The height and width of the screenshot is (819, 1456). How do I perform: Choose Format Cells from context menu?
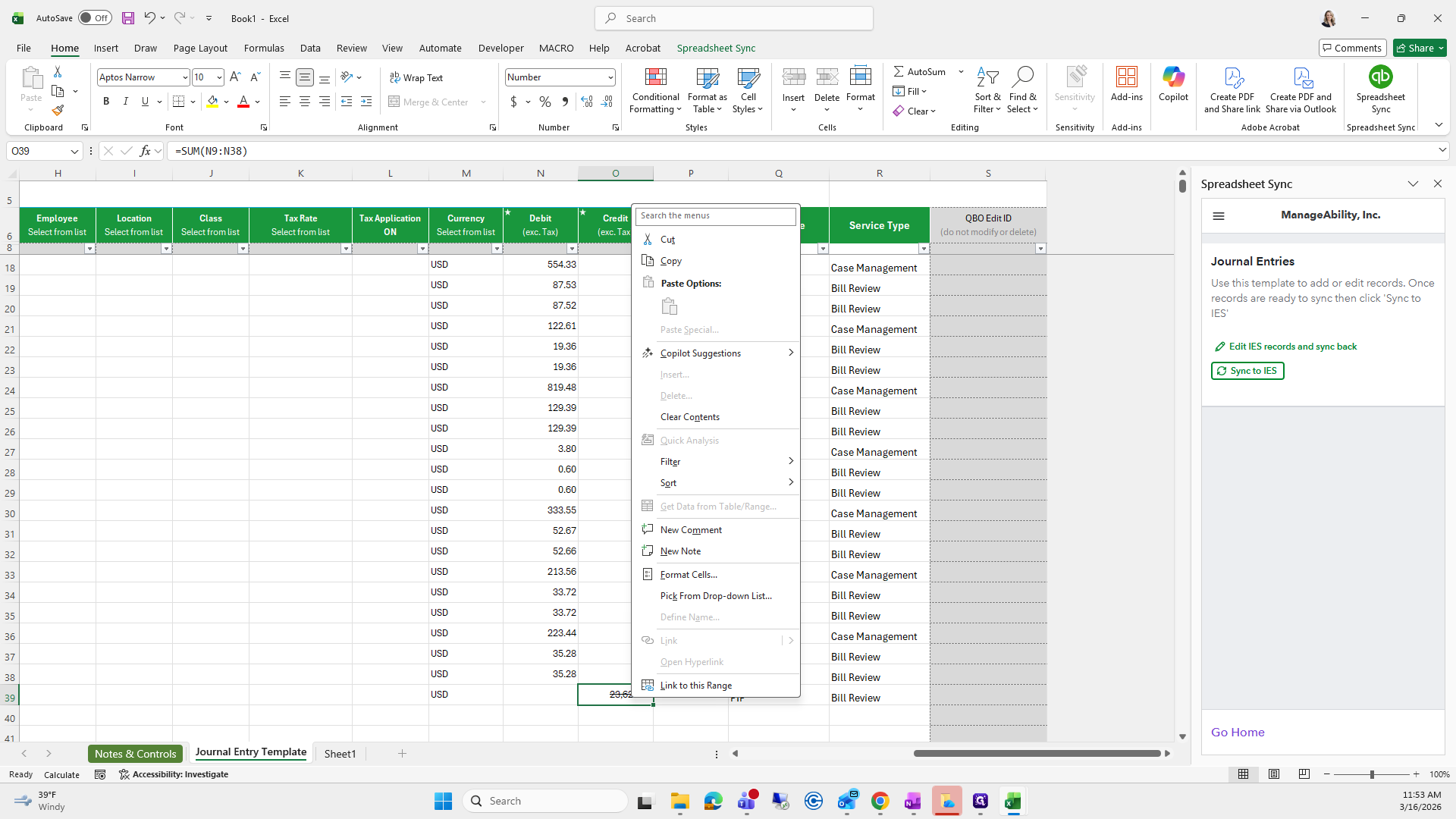689,575
